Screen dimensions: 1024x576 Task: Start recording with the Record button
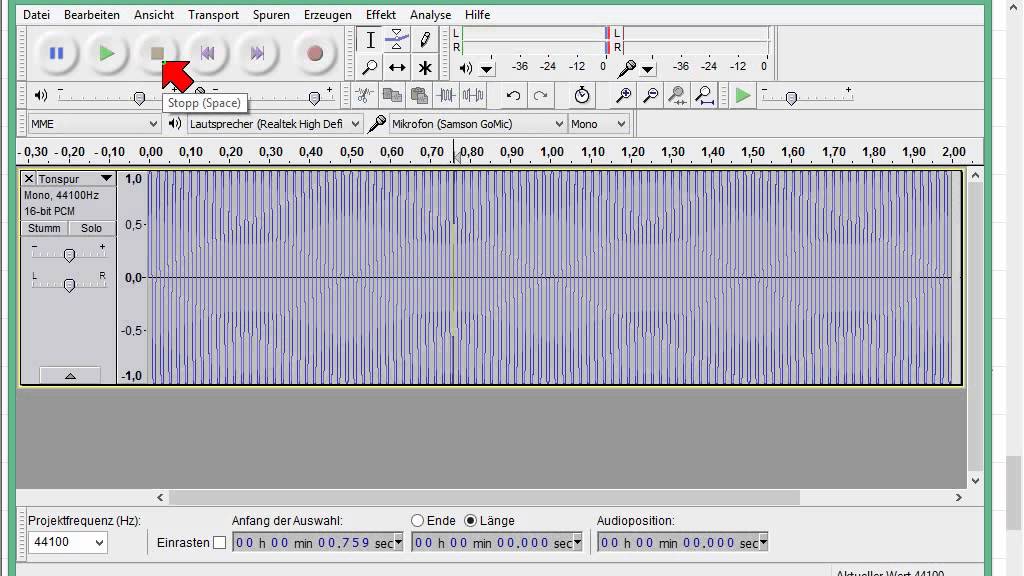(315, 53)
